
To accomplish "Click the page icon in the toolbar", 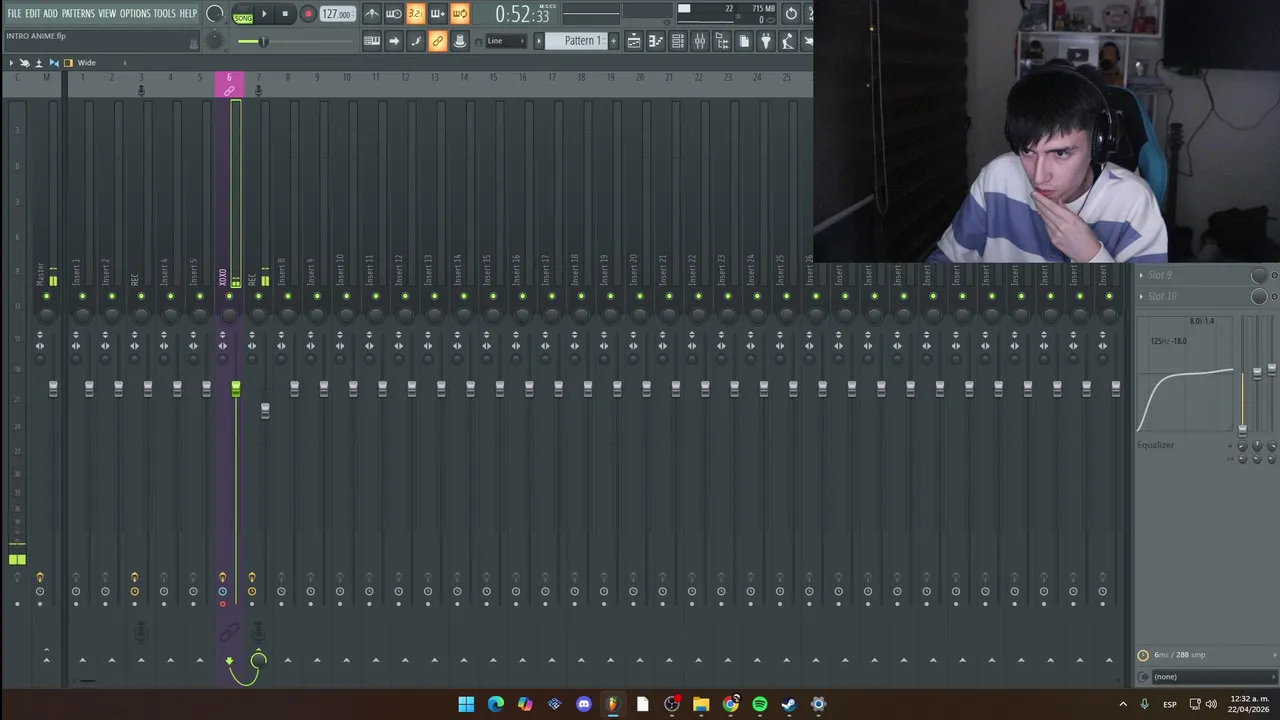I will pyautogui.click(x=743, y=41).
